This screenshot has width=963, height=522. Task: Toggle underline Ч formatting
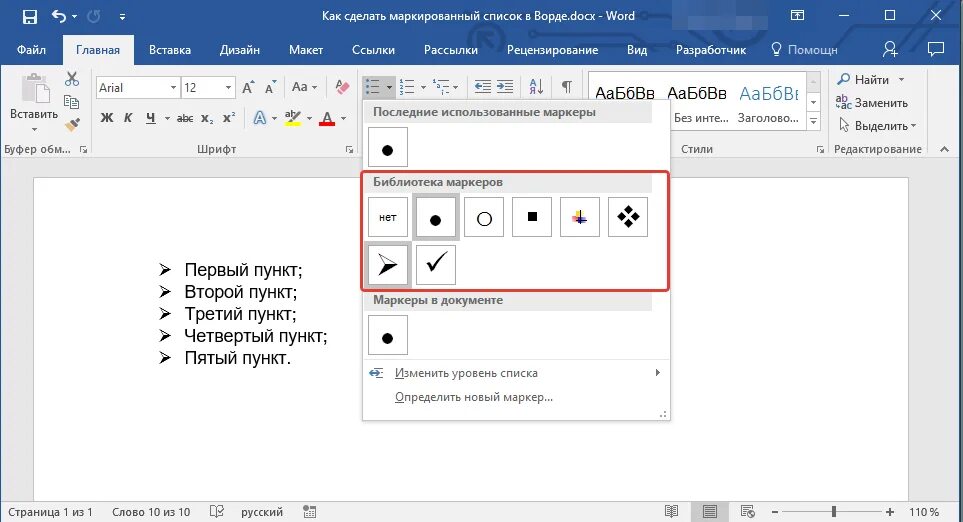point(150,118)
